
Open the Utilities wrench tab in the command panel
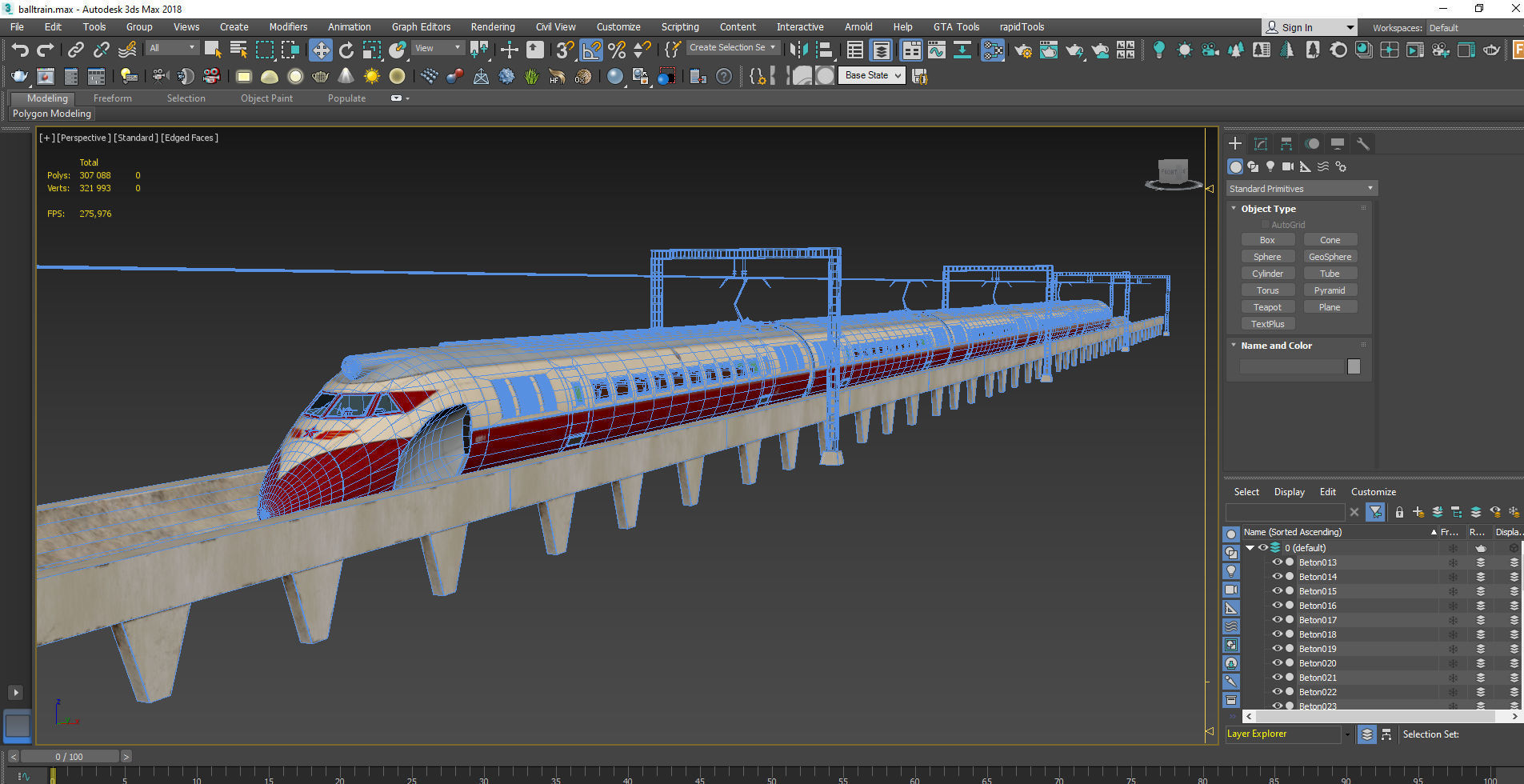[x=1363, y=144]
